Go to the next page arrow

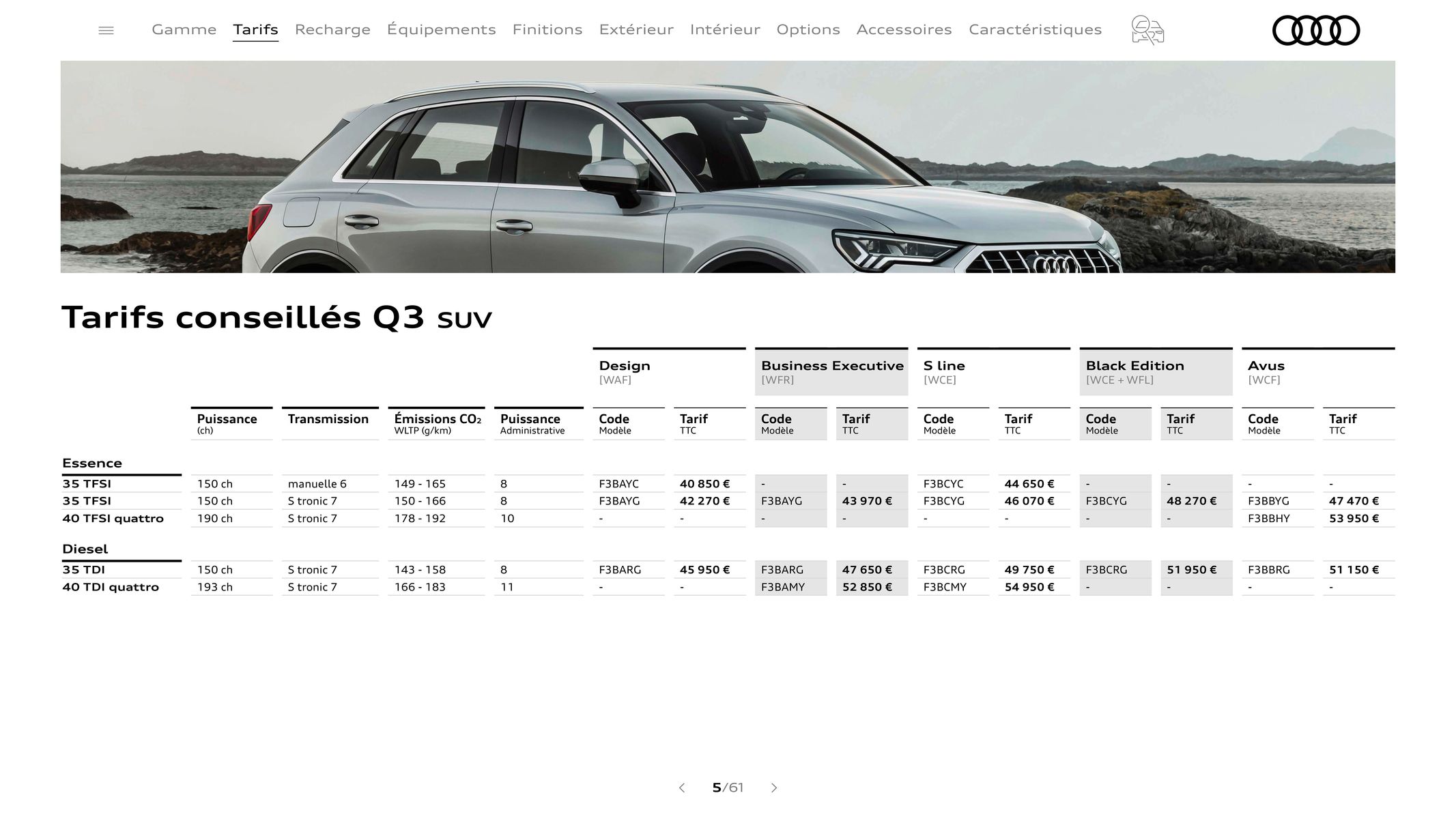(x=774, y=788)
